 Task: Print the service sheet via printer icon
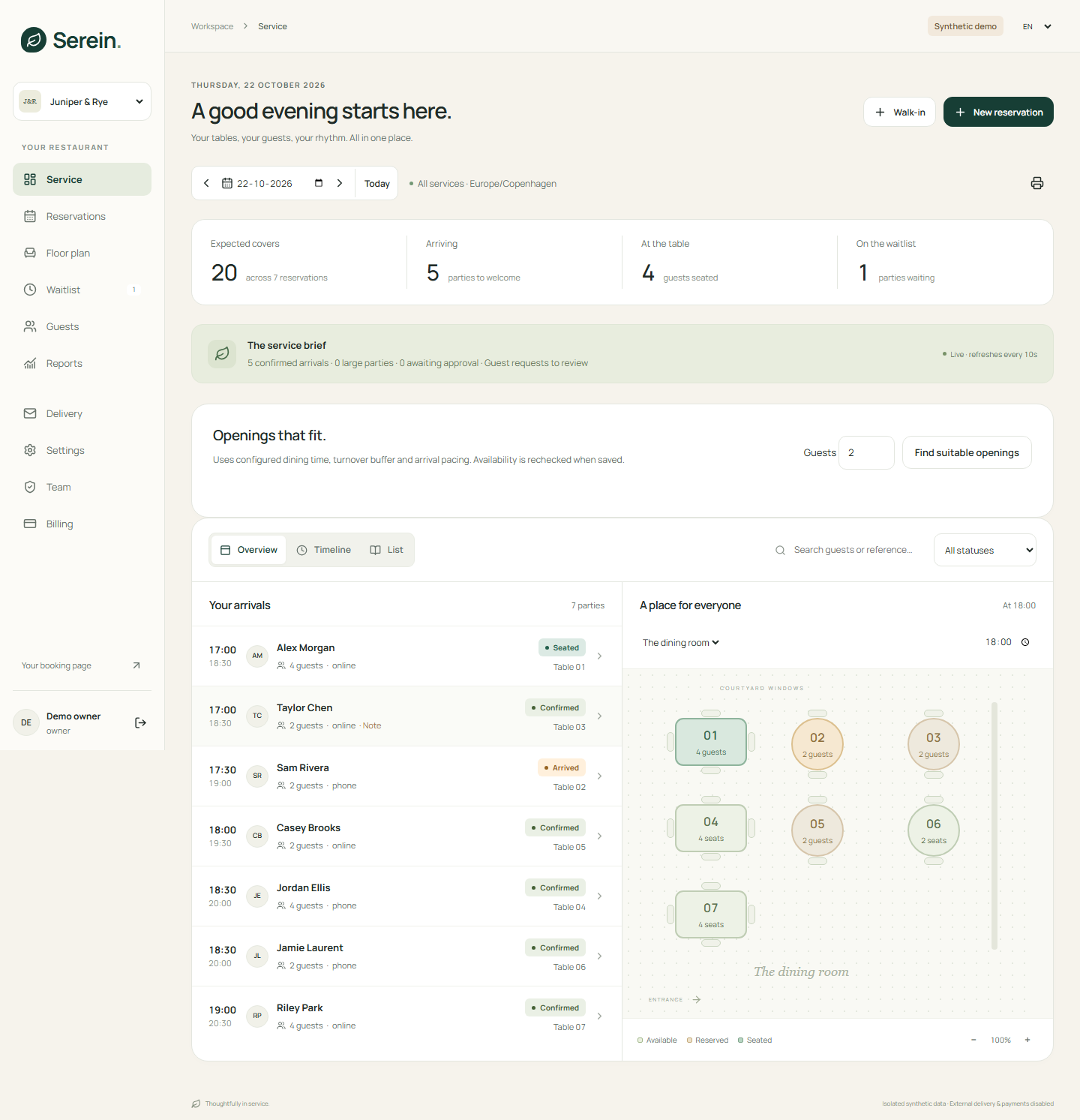(x=1037, y=183)
